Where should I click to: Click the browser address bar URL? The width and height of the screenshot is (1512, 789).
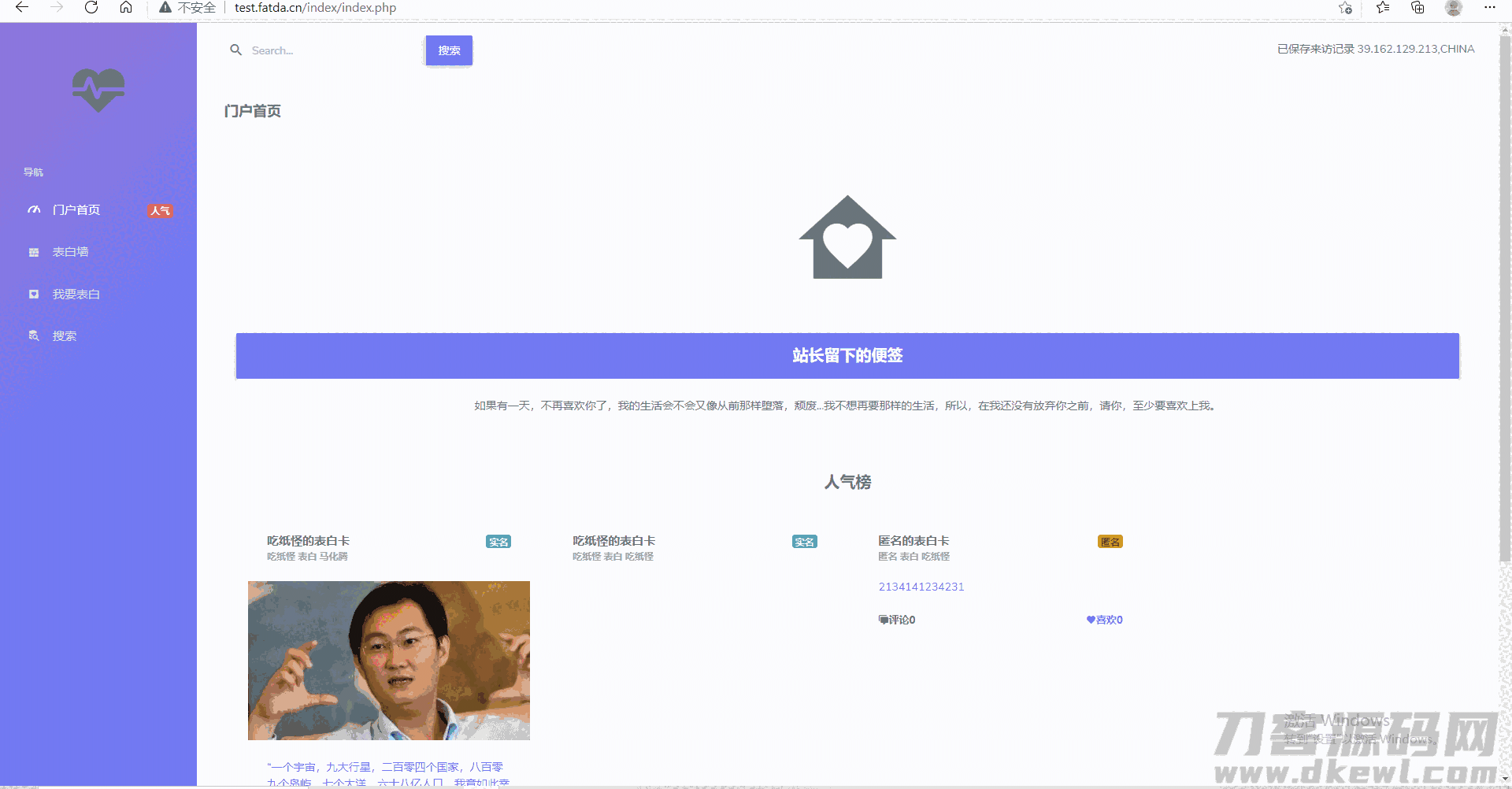coord(315,8)
